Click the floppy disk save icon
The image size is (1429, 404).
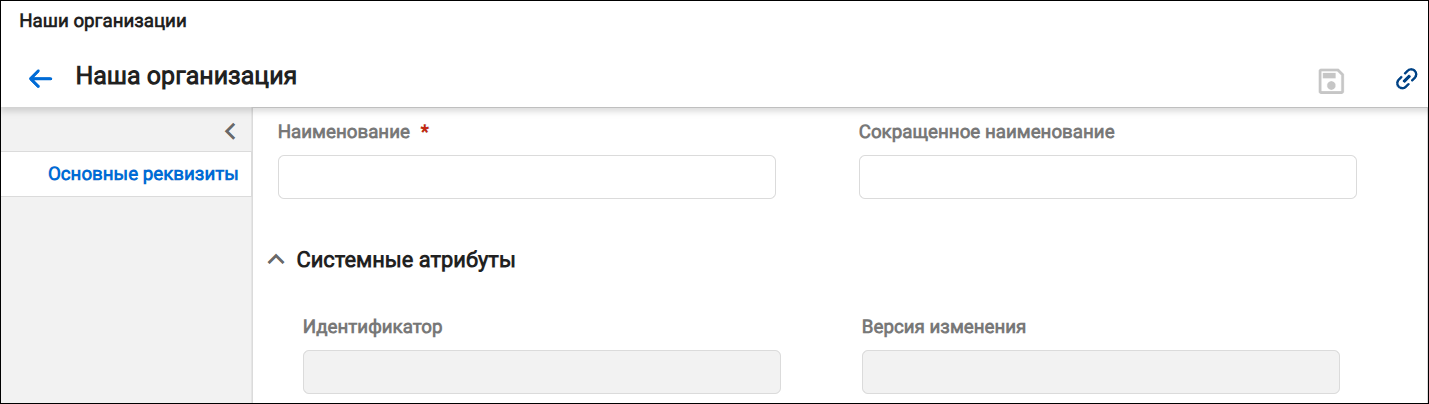point(1331,81)
